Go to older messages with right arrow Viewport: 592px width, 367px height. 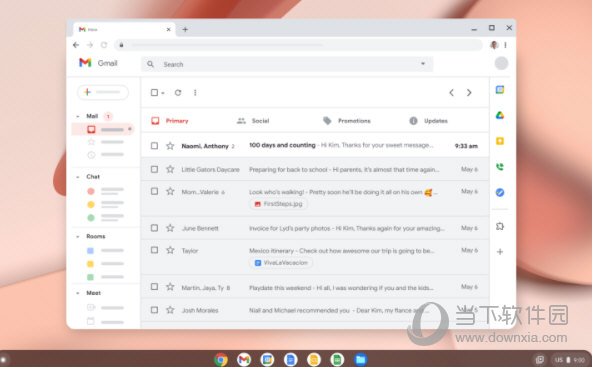469,93
